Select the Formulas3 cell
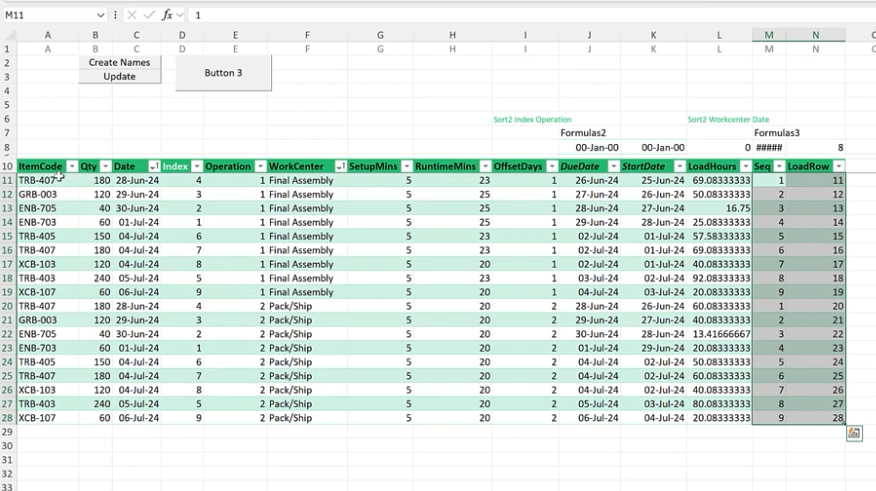The image size is (876, 491). click(x=777, y=133)
